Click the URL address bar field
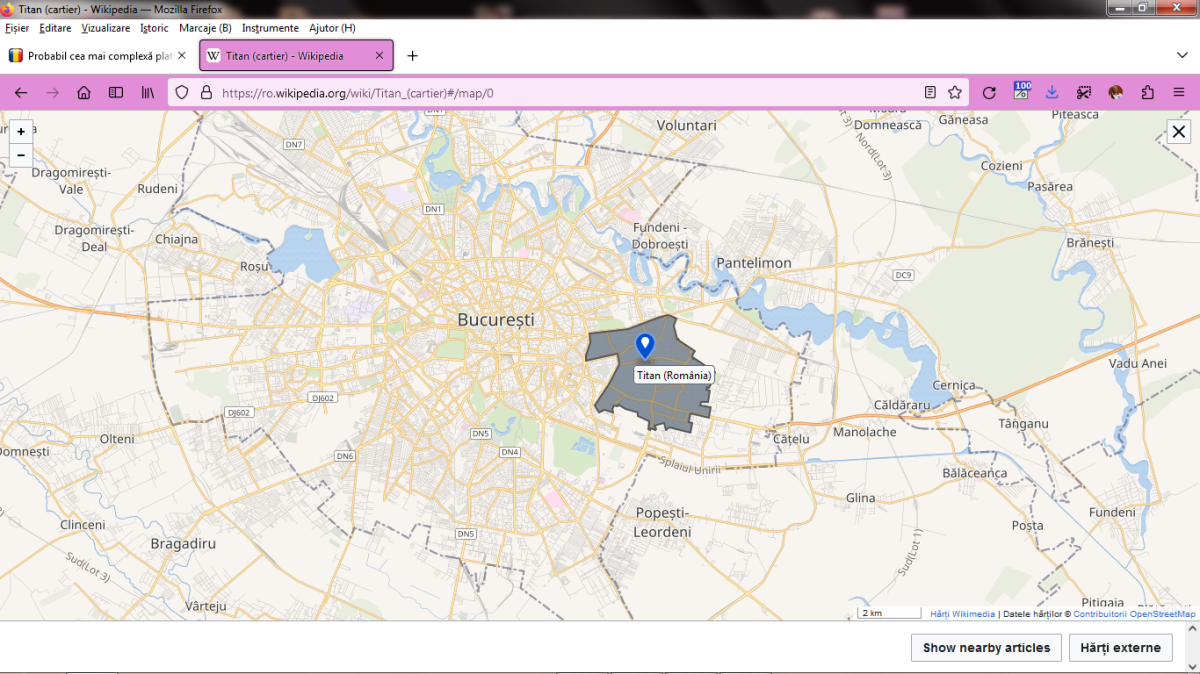Image resolution: width=1200 pixels, height=674 pixels. 560,93
